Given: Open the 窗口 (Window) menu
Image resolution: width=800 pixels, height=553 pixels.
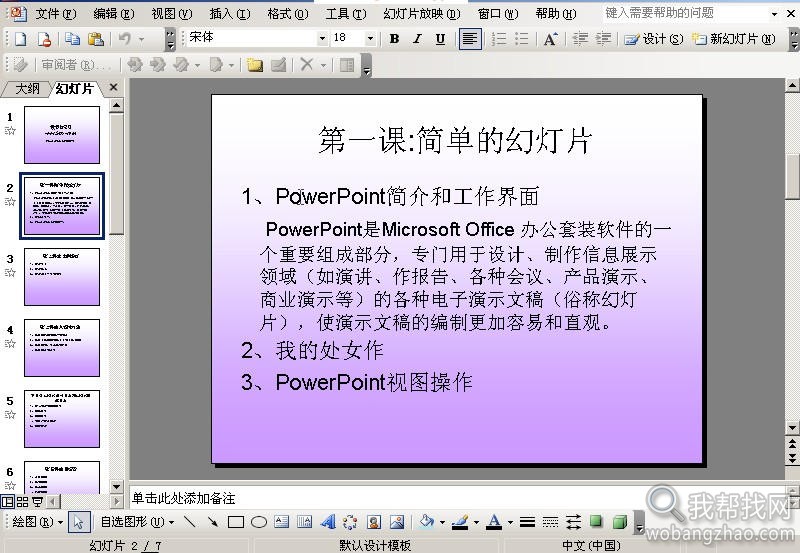Looking at the screenshot, I should tap(498, 14).
